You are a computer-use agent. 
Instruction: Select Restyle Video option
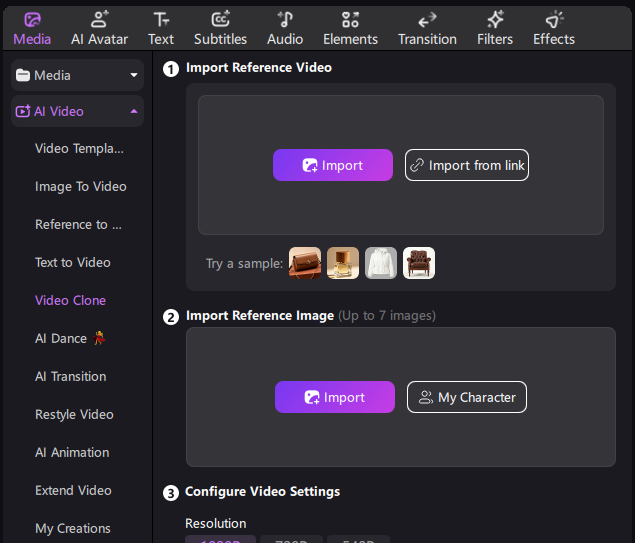click(74, 415)
